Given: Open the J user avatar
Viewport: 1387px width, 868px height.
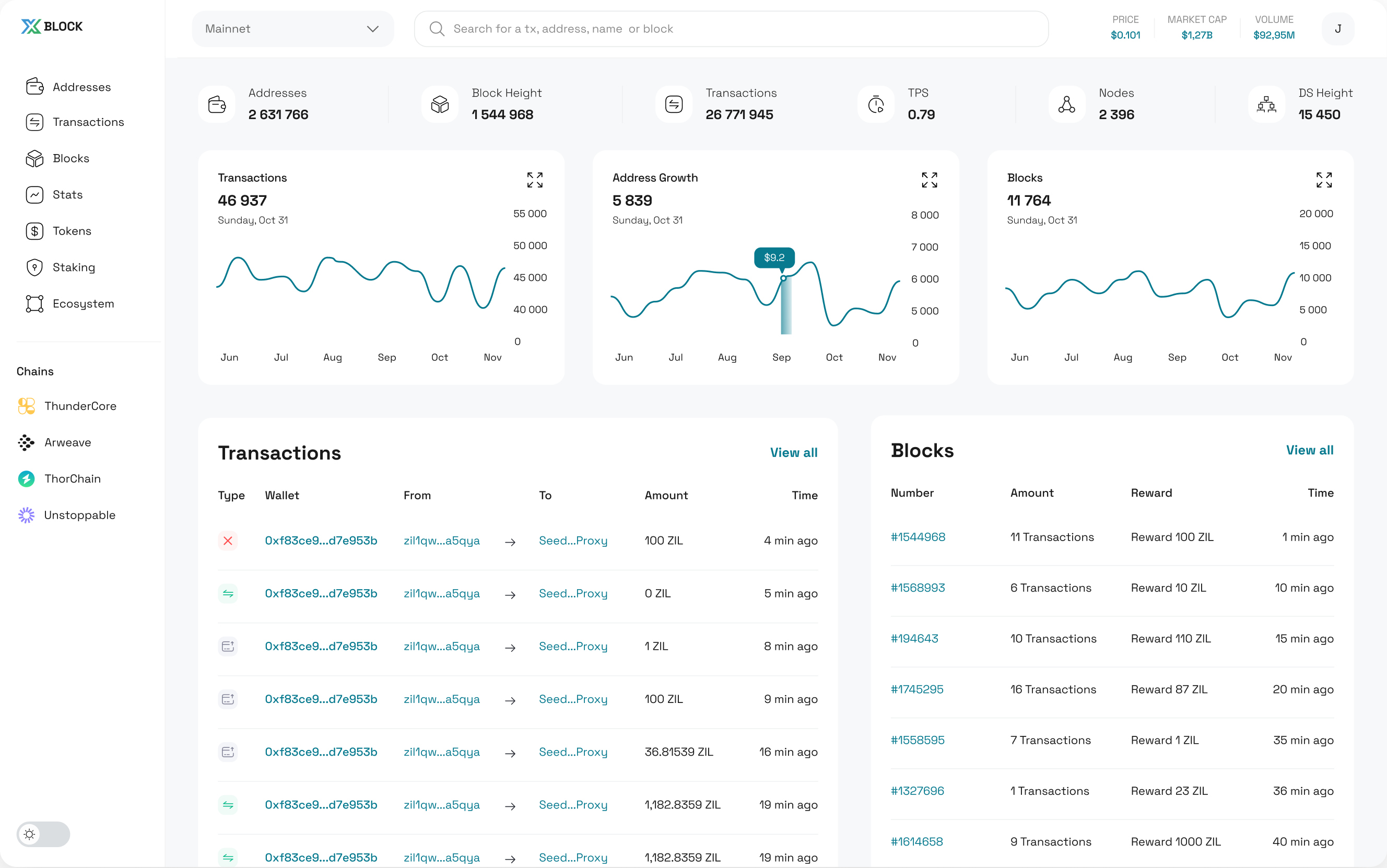Looking at the screenshot, I should coord(1337,29).
